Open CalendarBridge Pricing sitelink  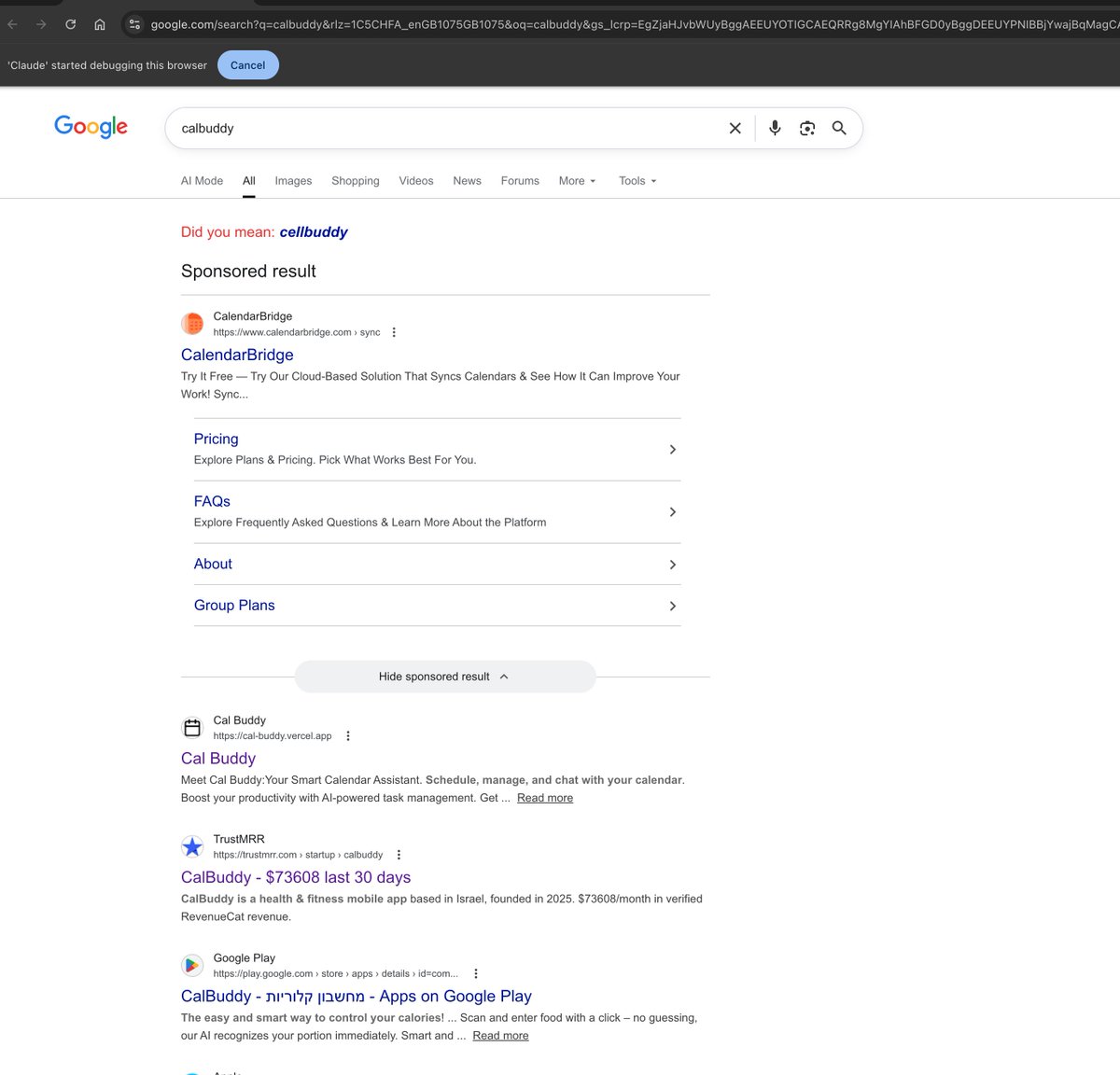point(217,439)
